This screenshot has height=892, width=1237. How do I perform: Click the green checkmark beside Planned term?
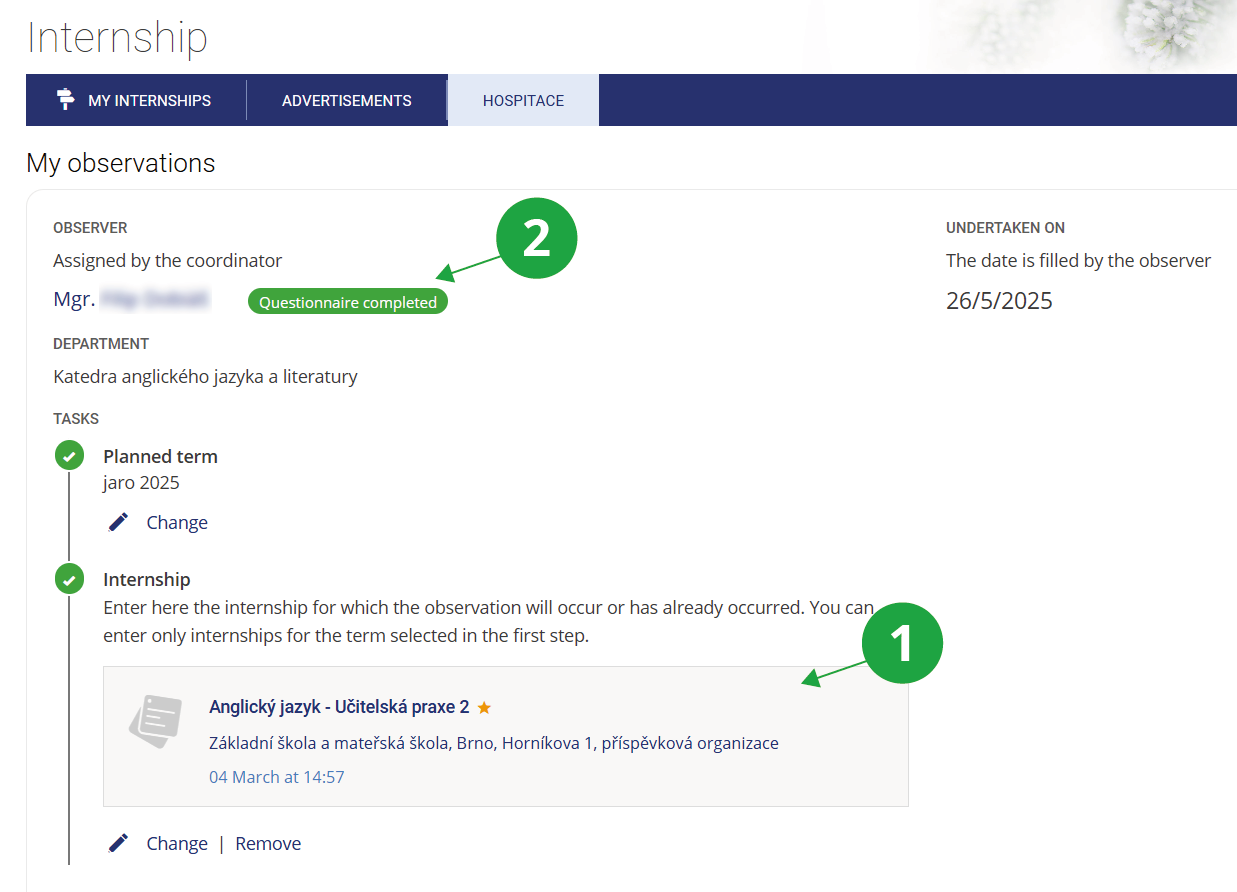[x=69, y=456]
